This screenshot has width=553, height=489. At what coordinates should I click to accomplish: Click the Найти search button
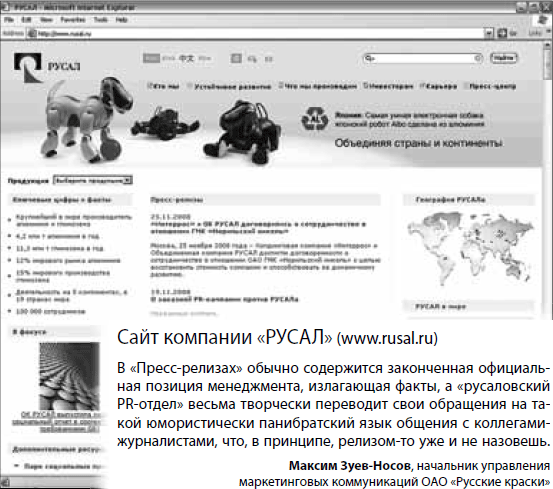point(503,58)
